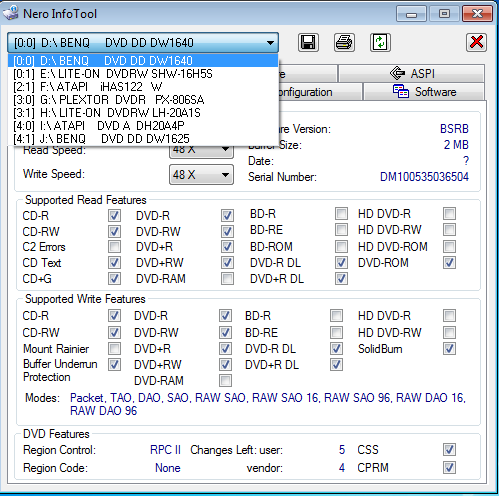Switch to the Software tab

(x=423, y=92)
